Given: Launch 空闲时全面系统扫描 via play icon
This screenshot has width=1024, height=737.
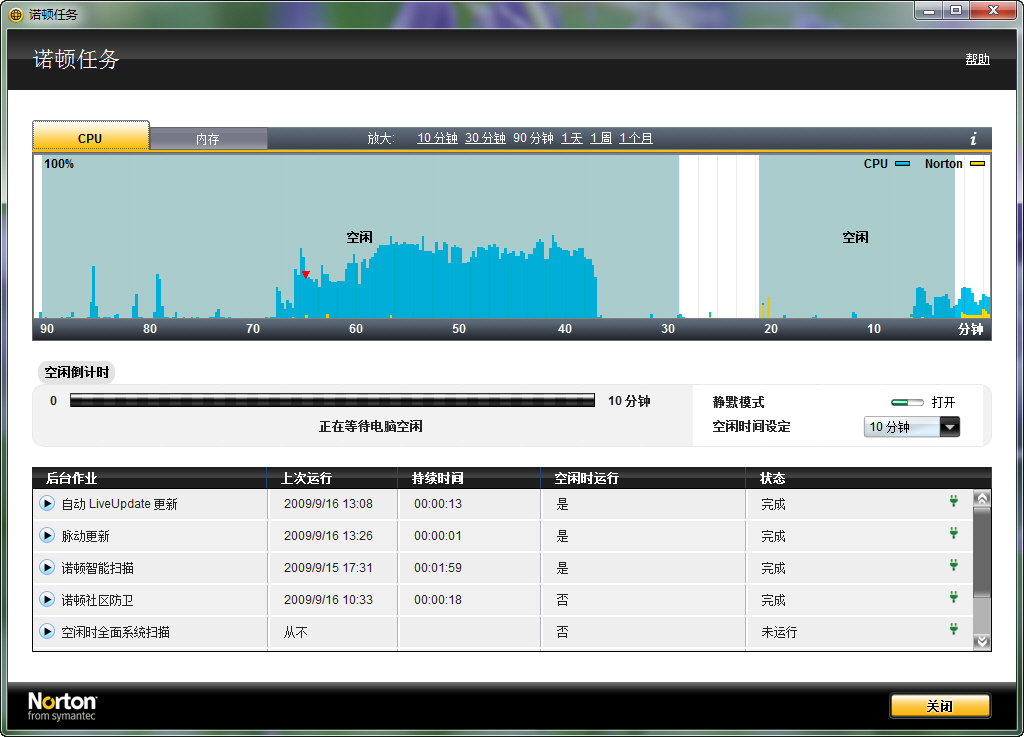Looking at the screenshot, I should click(47, 631).
